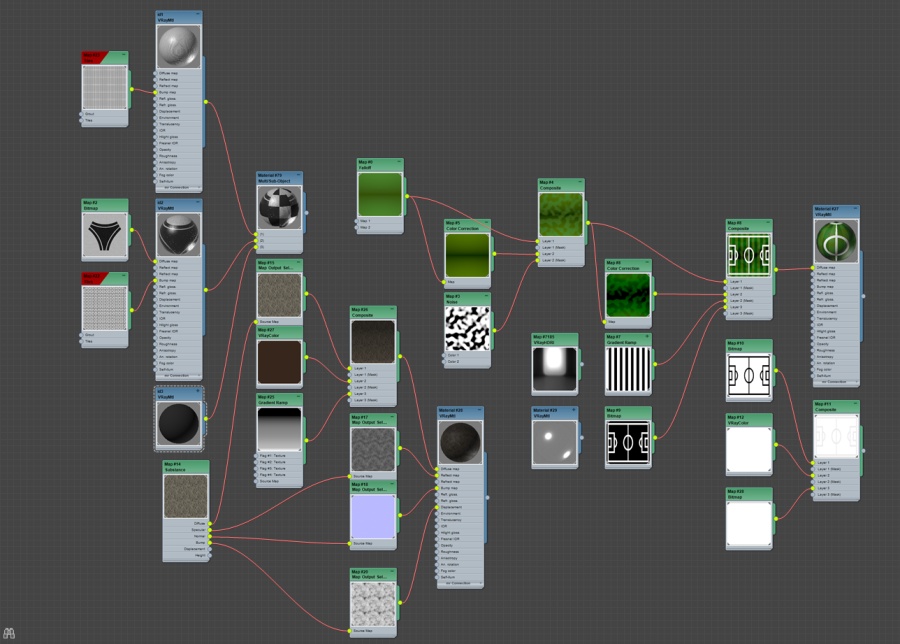This screenshot has height=644, width=900.
Task: Click 'Specular' output on Substance node
Action: click(187, 530)
